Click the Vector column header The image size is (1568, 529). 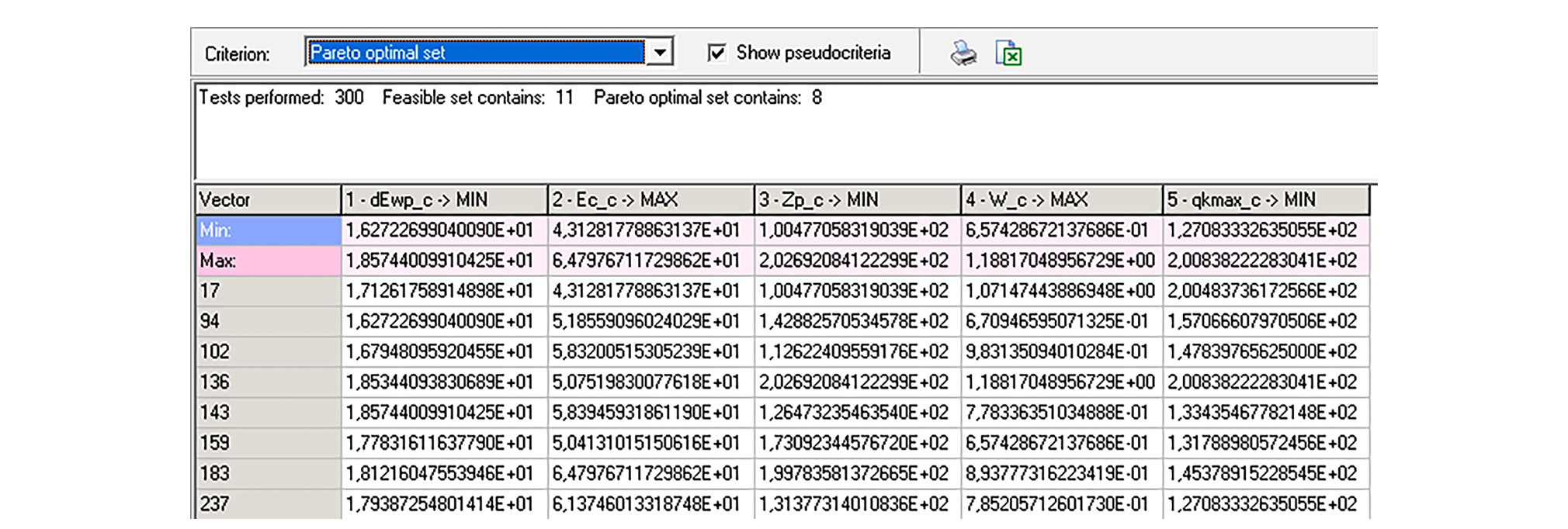(267, 200)
